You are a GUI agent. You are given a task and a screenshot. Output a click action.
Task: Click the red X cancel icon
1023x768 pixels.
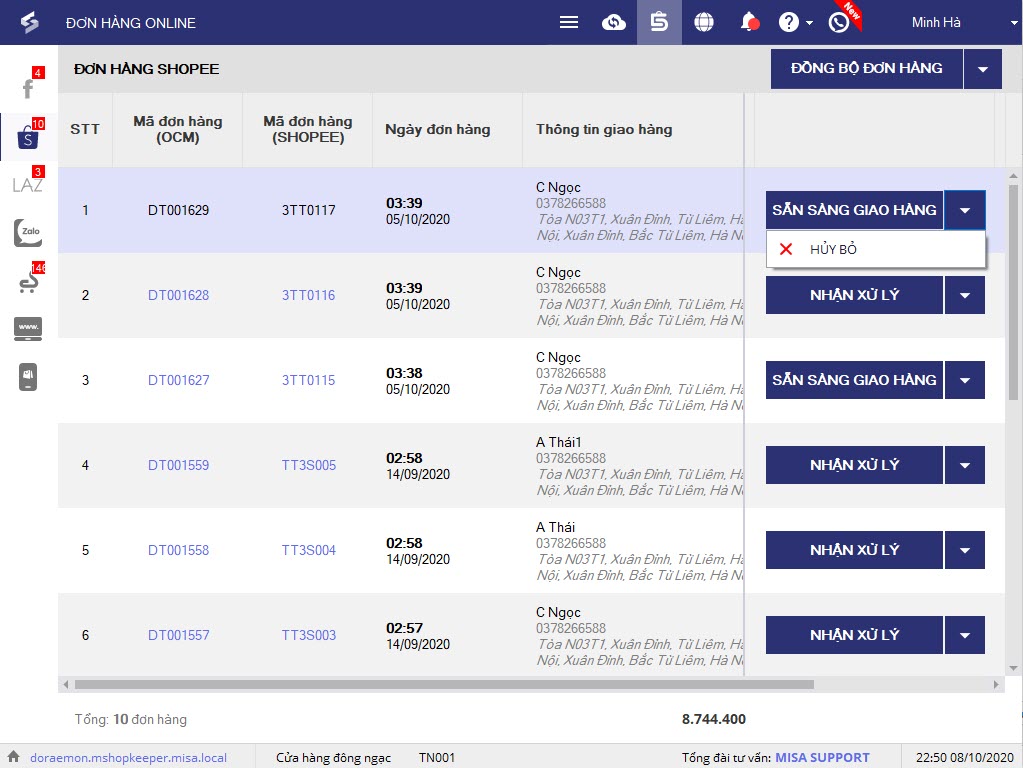click(x=786, y=249)
